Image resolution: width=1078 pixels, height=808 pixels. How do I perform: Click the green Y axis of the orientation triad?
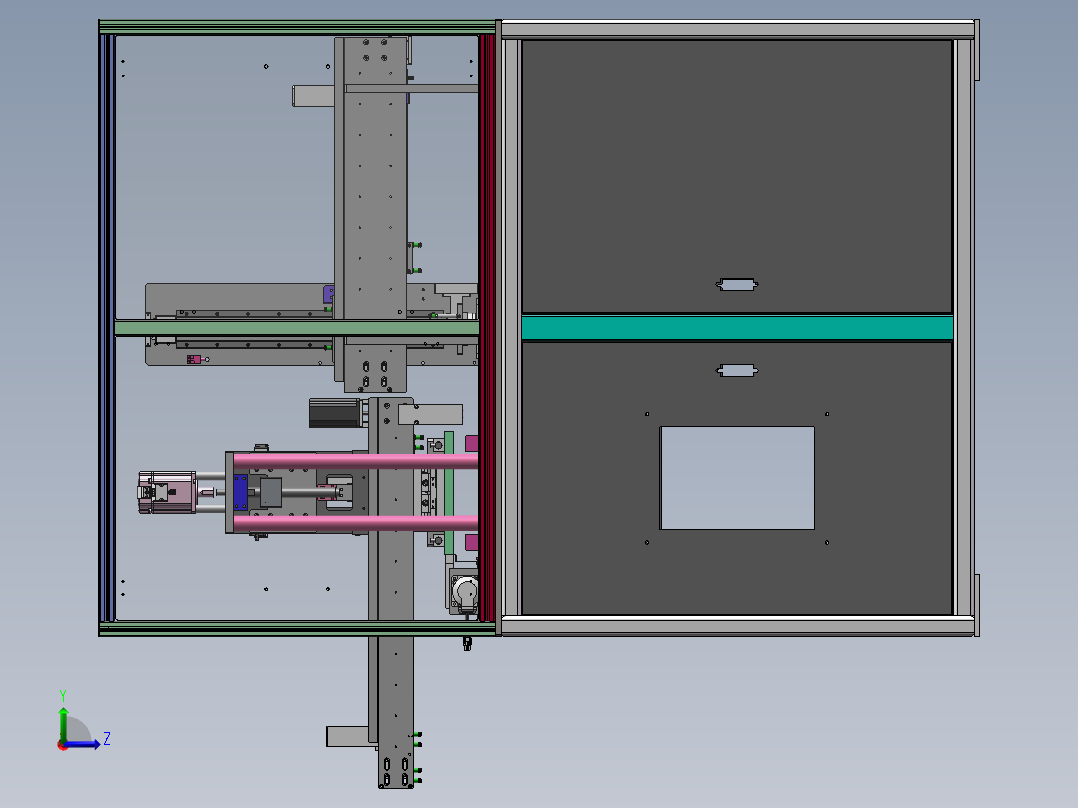pyautogui.click(x=63, y=723)
